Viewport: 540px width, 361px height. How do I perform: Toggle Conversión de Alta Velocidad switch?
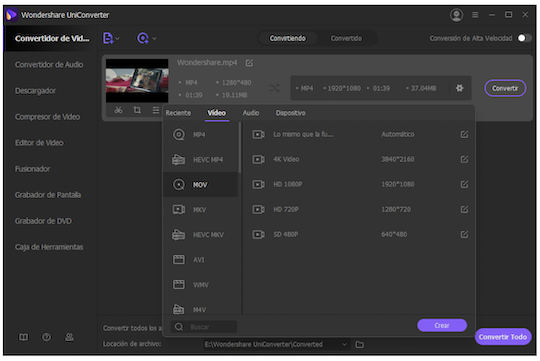pos(525,38)
